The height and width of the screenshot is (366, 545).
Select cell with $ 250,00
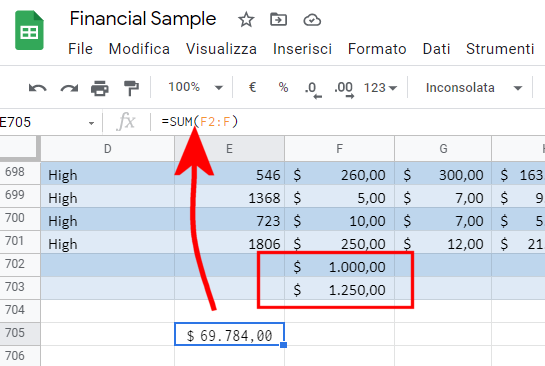point(340,242)
